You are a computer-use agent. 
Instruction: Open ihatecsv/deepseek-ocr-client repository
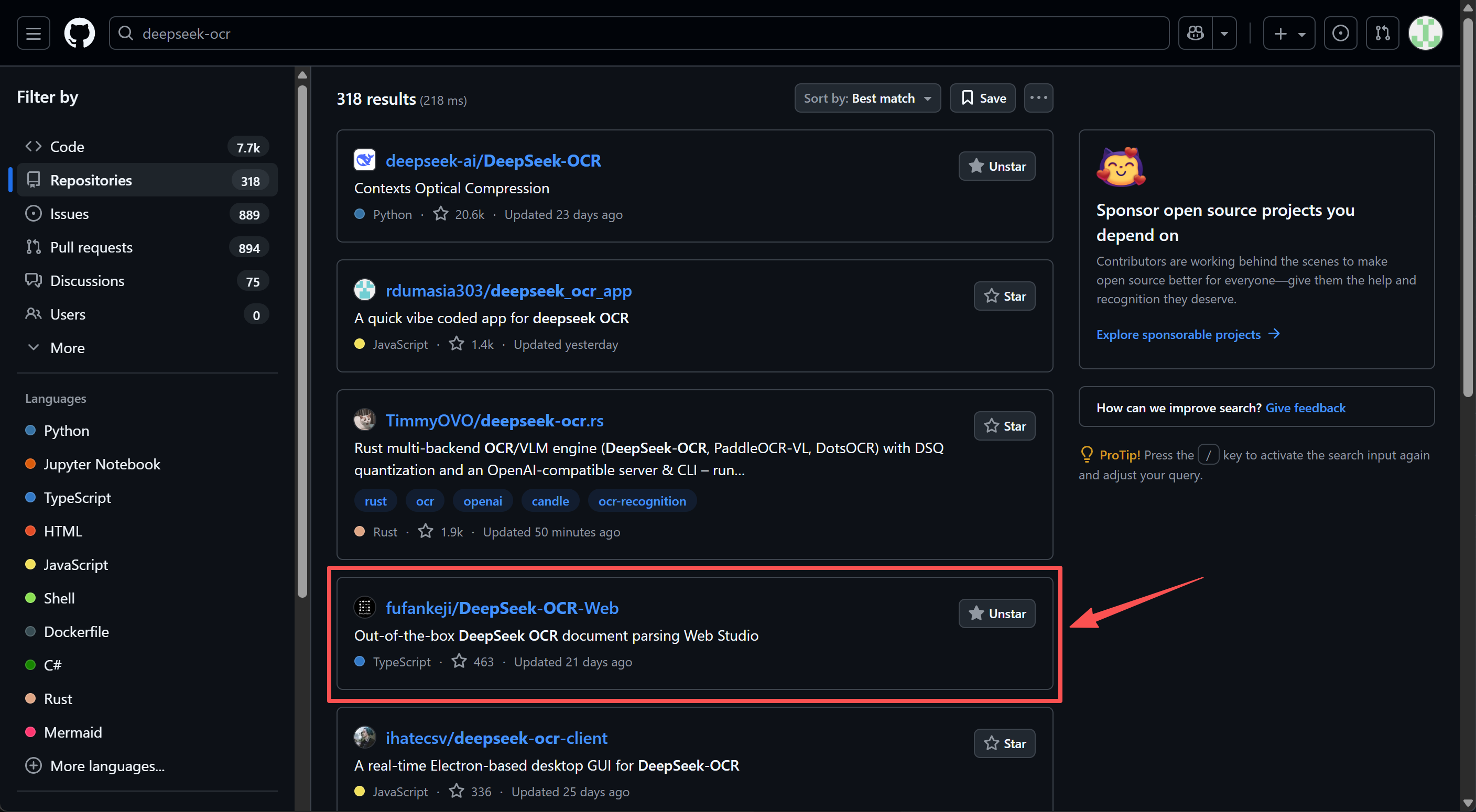(x=496, y=738)
